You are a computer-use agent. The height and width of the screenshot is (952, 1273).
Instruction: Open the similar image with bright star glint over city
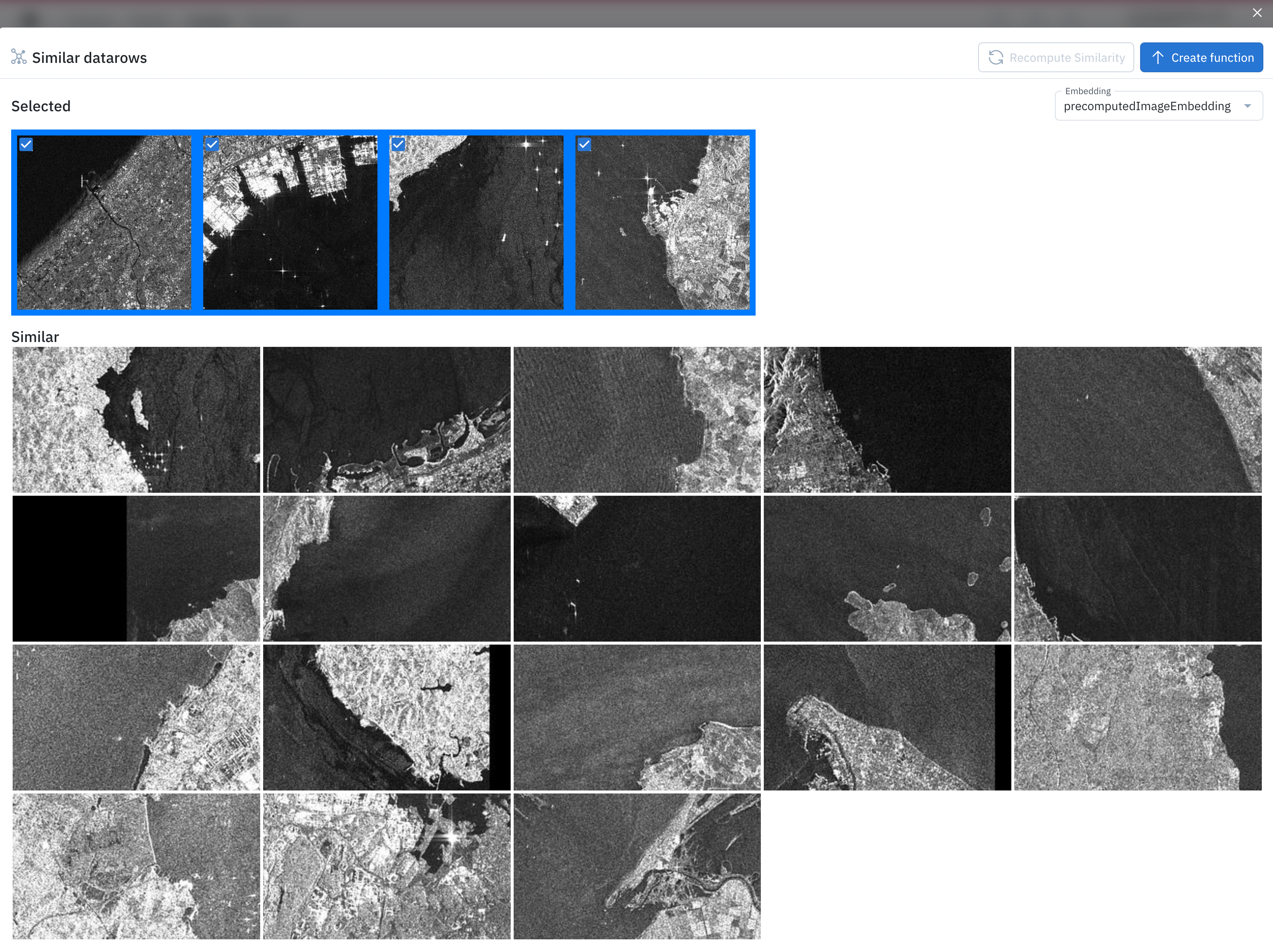coord(386,866)
